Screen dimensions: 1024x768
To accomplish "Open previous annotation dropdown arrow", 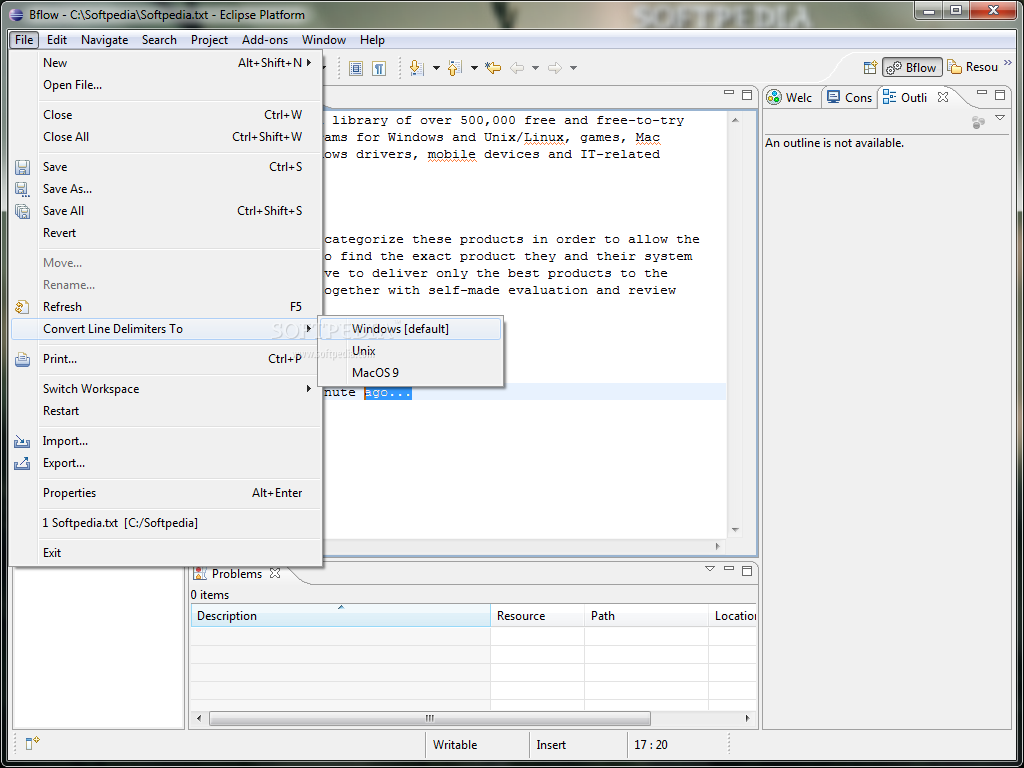I will pyautogui.click(x=474, y=68).
